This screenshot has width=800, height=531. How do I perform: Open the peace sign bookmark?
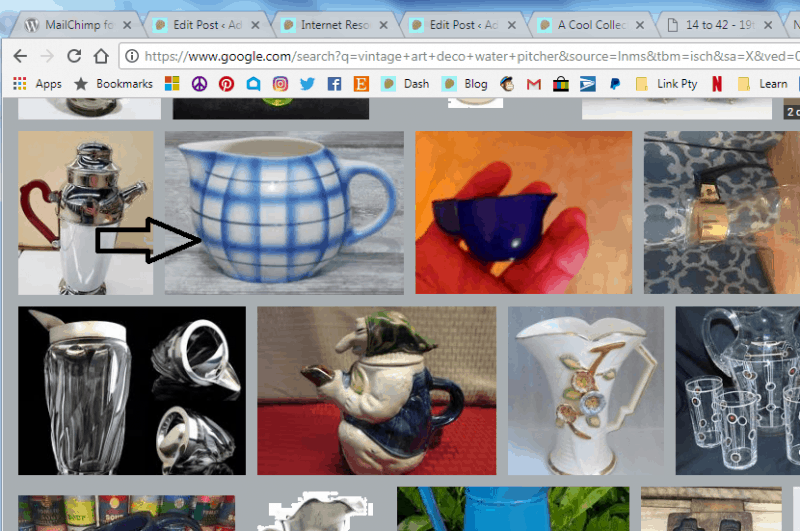(x=199, y=84)
